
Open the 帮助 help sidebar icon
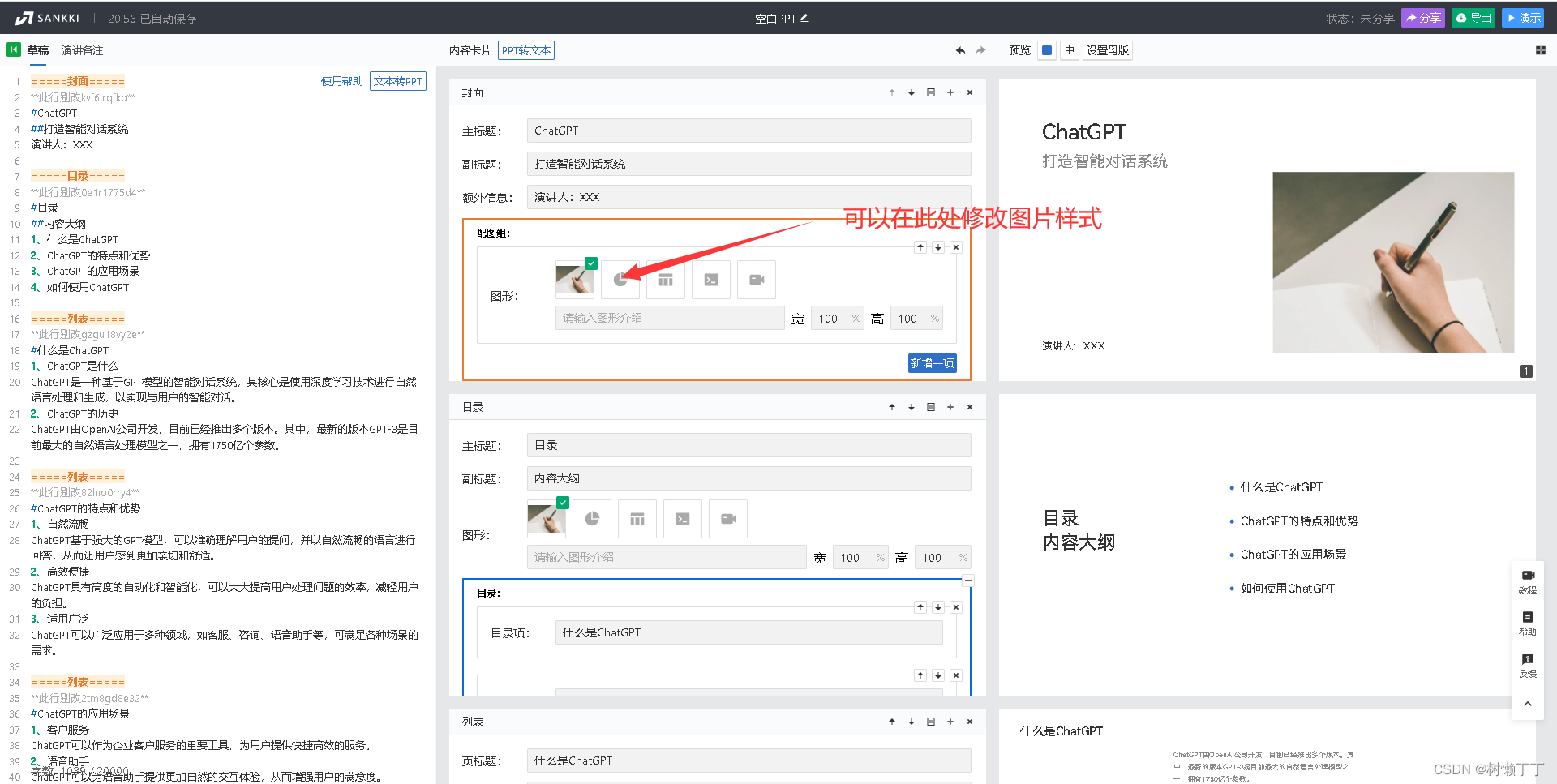click(1528, 623)
